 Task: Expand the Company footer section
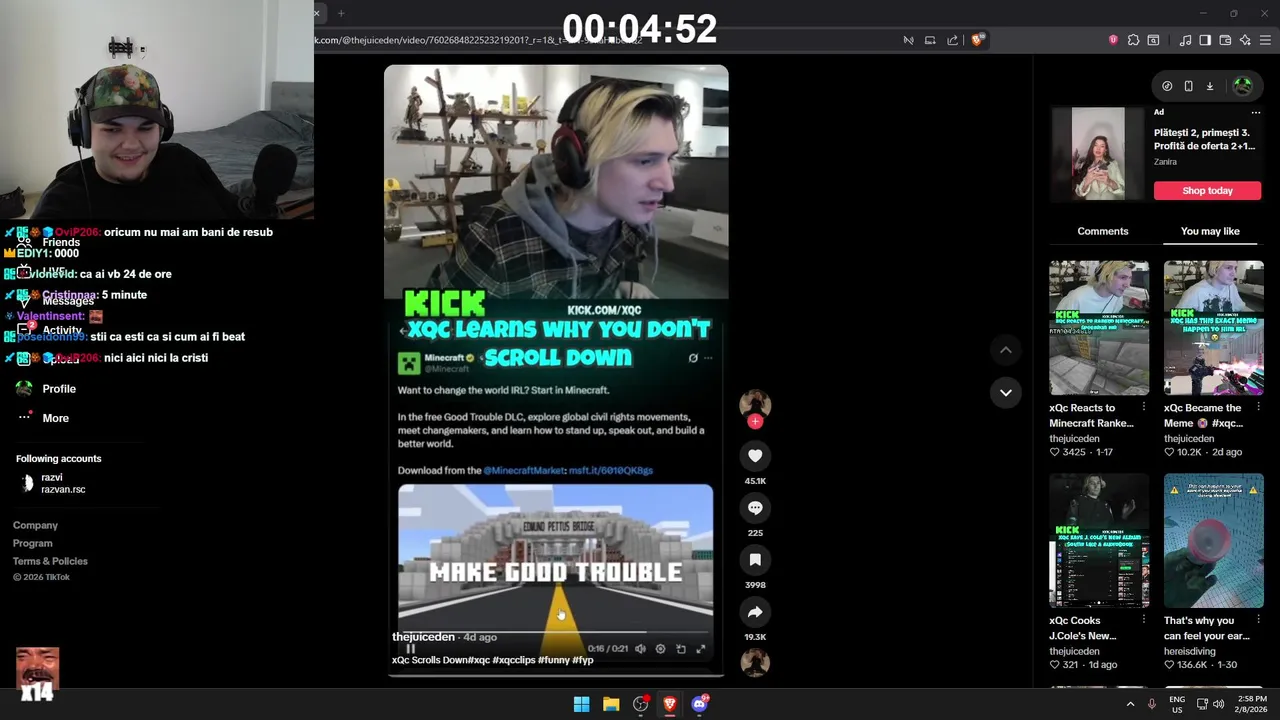click(x=35, y=525)
